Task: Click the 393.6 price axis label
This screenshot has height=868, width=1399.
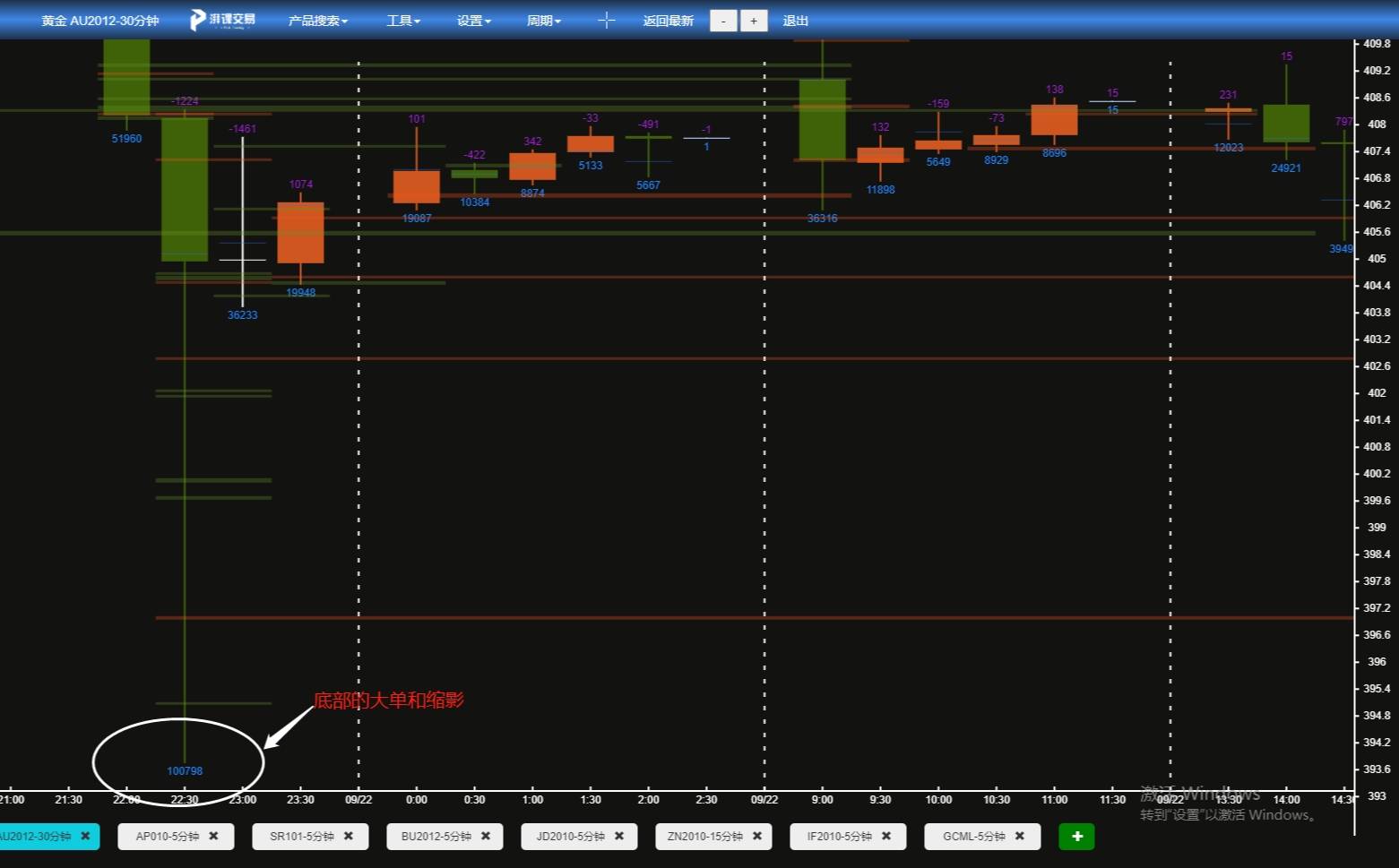Action: point(1377,769)
